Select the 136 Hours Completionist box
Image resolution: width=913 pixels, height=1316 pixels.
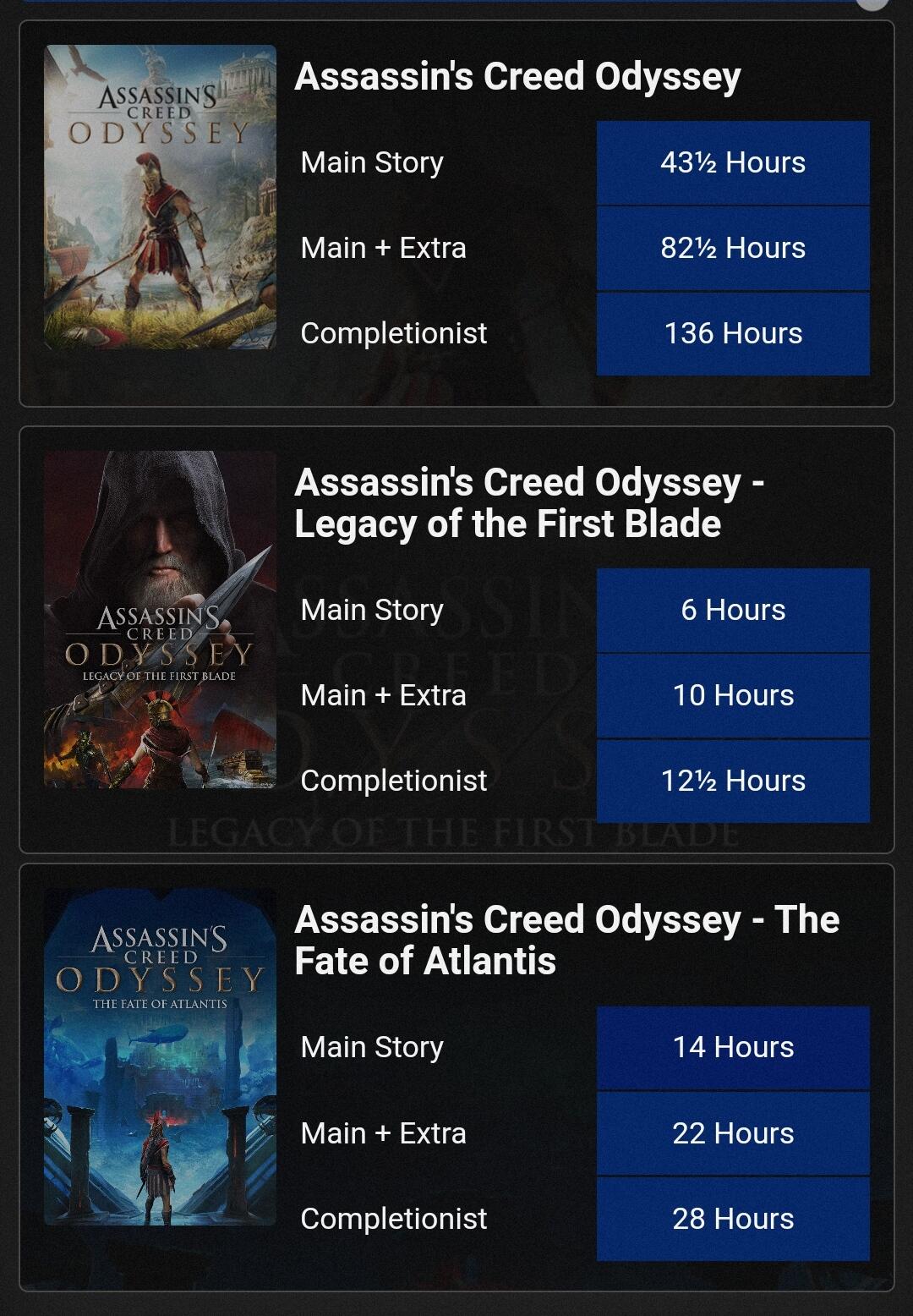733,333
